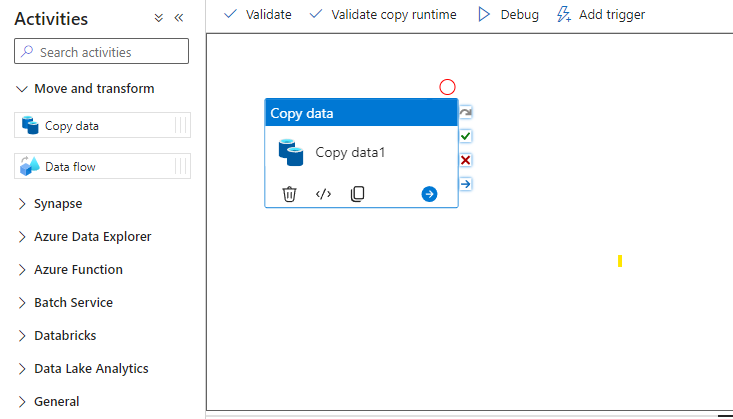Click the red X failure connector
The image size is (733, 419).
465,160
